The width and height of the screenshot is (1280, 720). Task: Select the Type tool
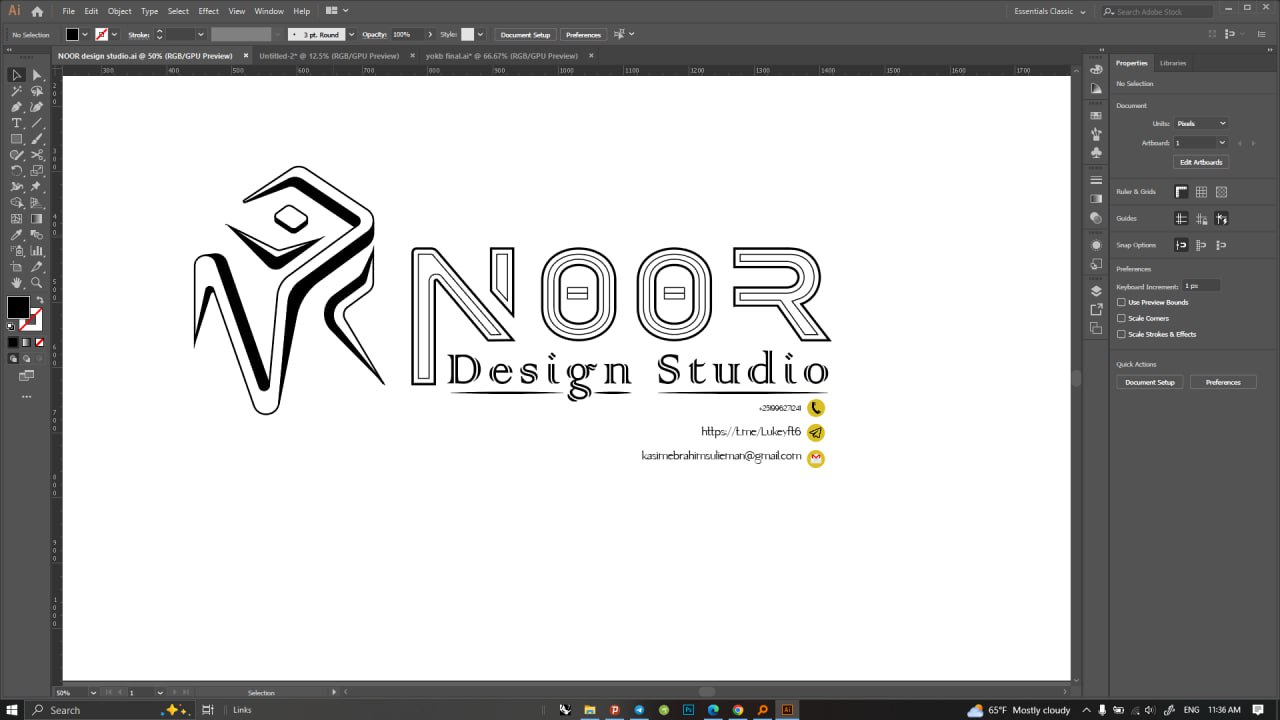(16, 123)
